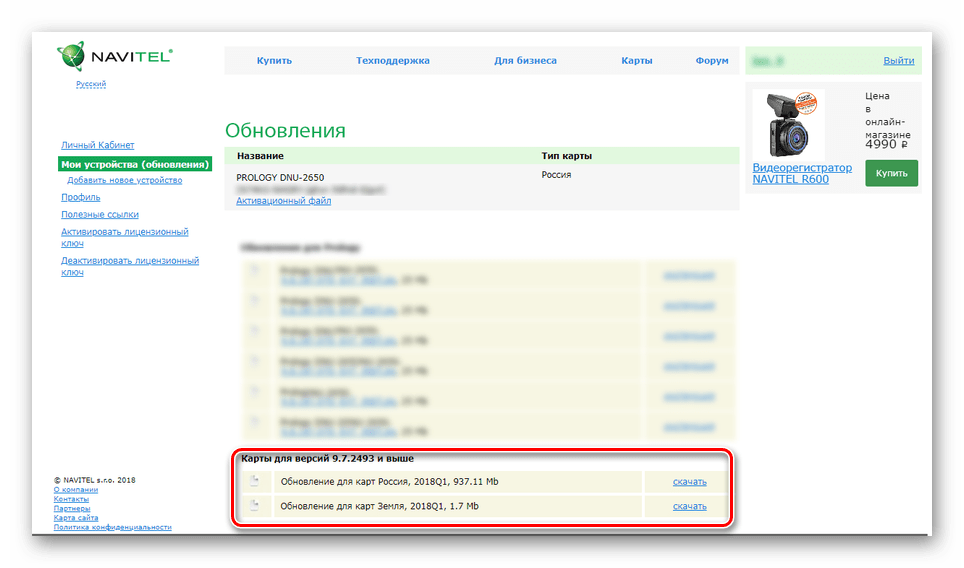Open Полезные ссылки in the sidebar
964x568 pixels.
click(100, 215)
